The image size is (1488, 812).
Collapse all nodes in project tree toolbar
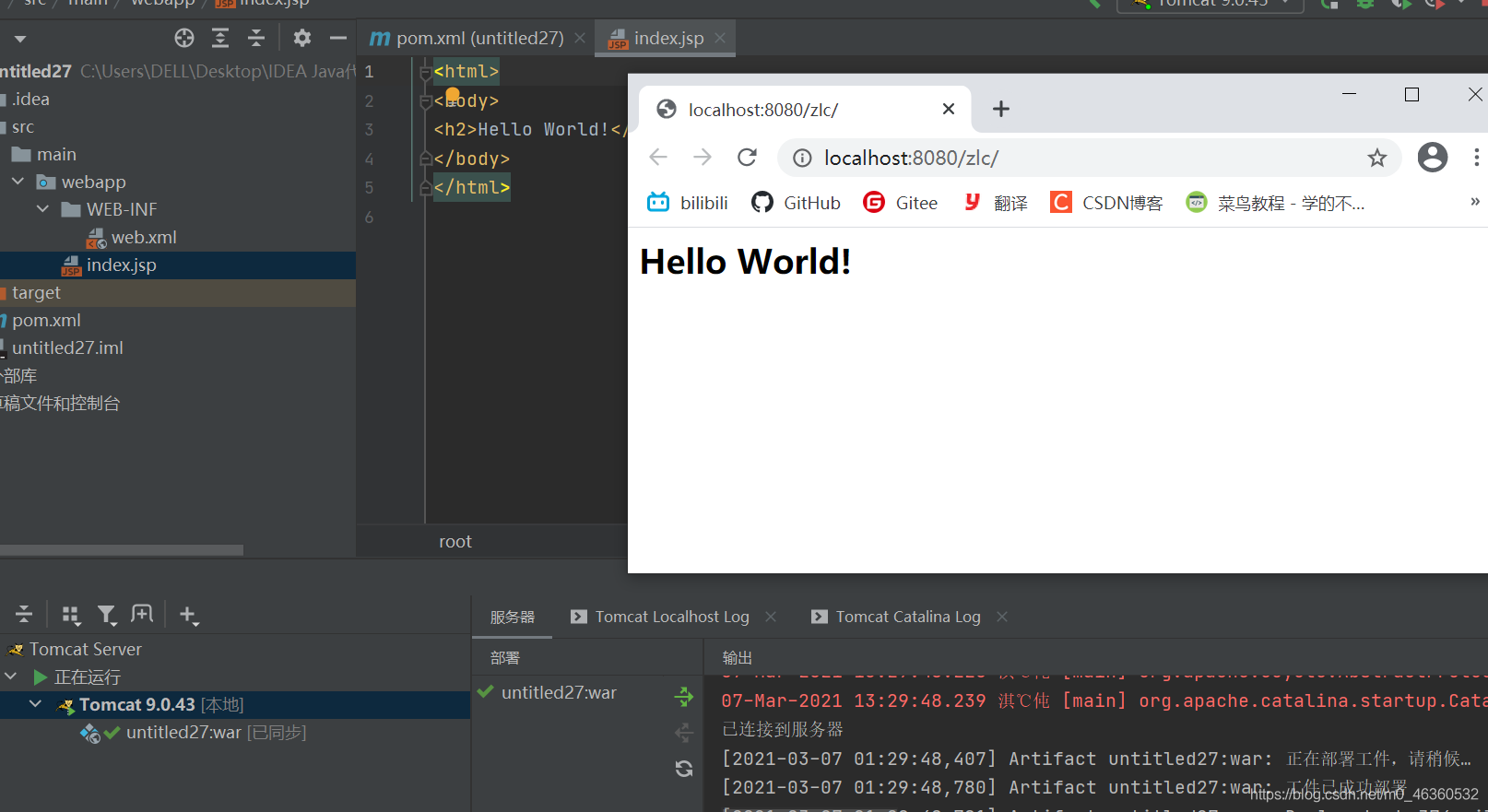[x=256, y=38]
